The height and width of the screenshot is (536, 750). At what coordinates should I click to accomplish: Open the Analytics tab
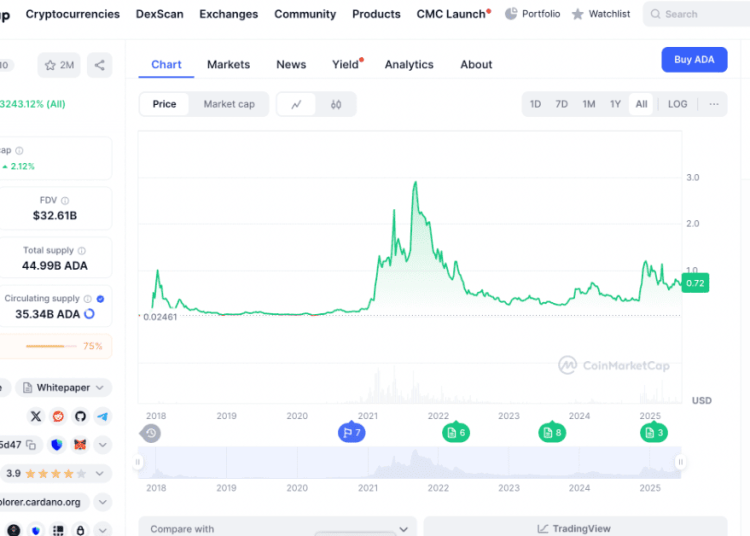409,64
